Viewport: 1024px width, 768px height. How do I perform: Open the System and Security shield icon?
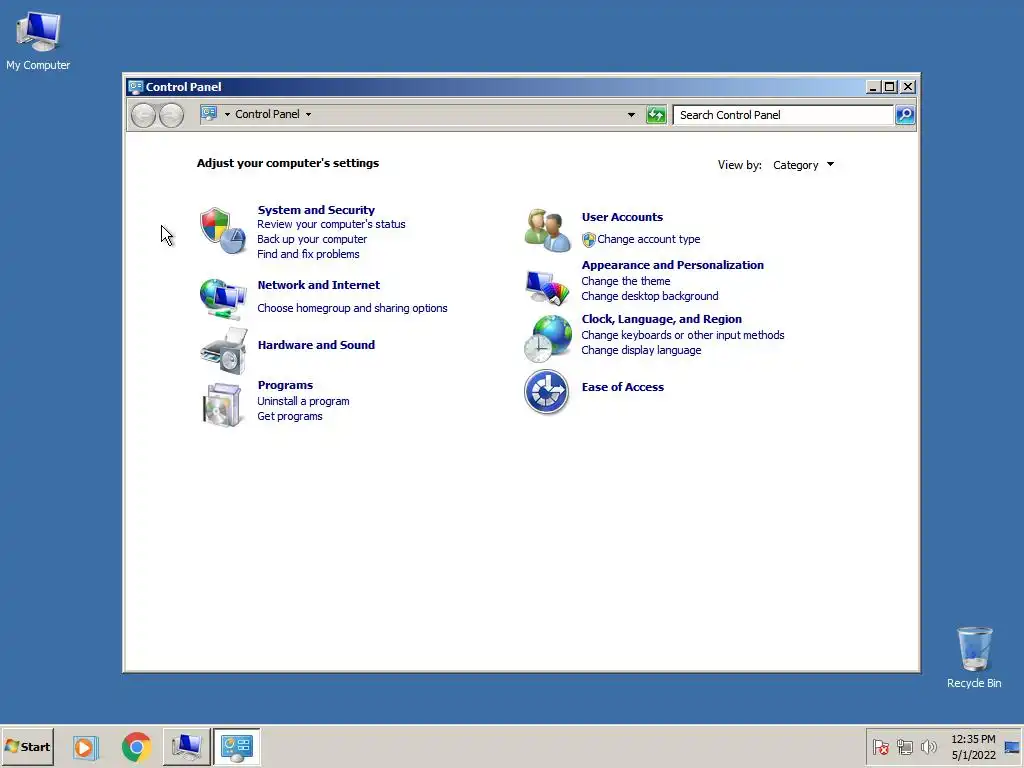pos(223,231)
